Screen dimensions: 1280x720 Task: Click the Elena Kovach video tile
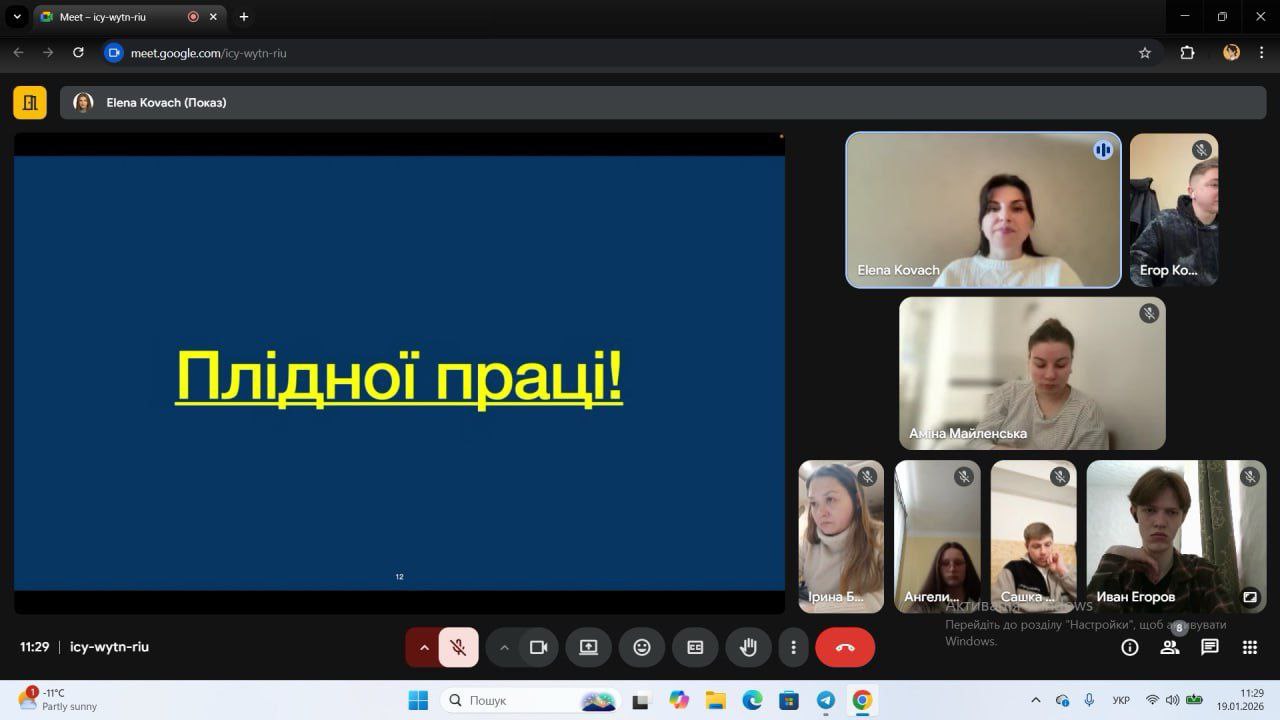pyautogui.click(x=983, y=210)
